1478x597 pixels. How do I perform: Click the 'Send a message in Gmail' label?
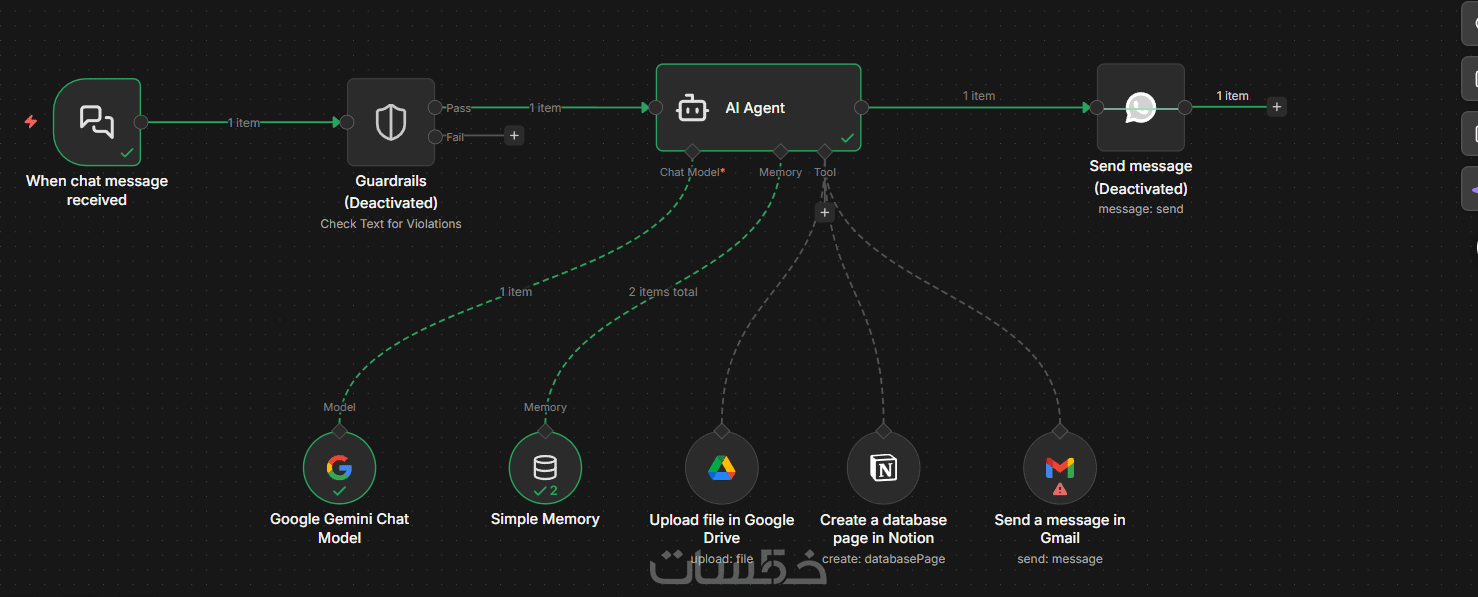(x=1060, y=528)
